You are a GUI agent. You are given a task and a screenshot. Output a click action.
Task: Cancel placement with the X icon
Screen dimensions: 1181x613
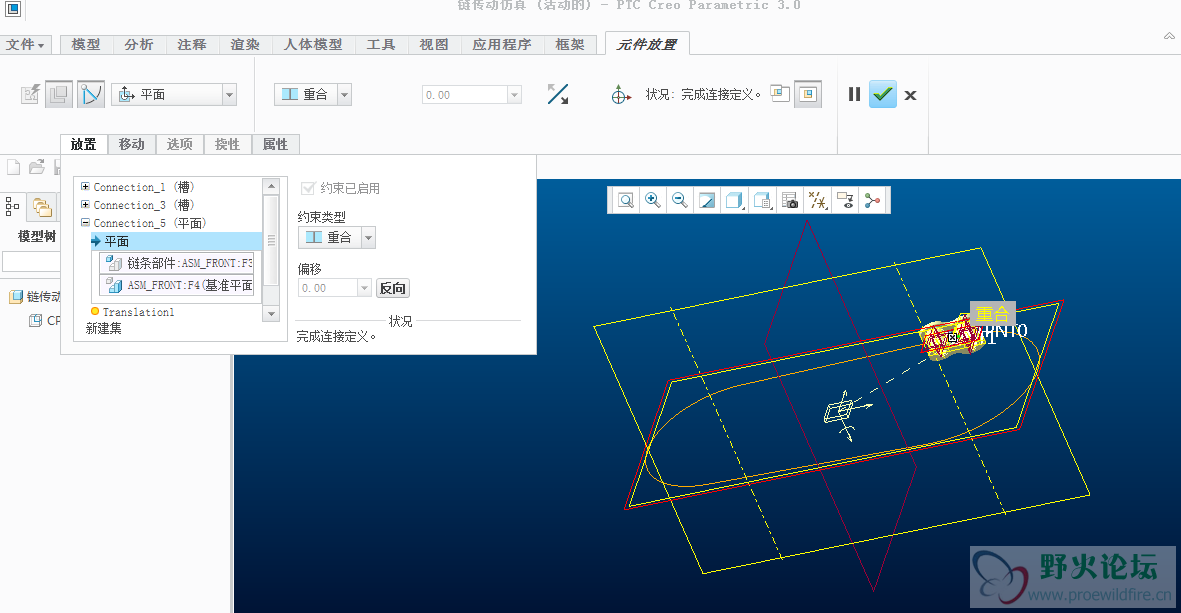pyautogui.click(x=911, y=95)
